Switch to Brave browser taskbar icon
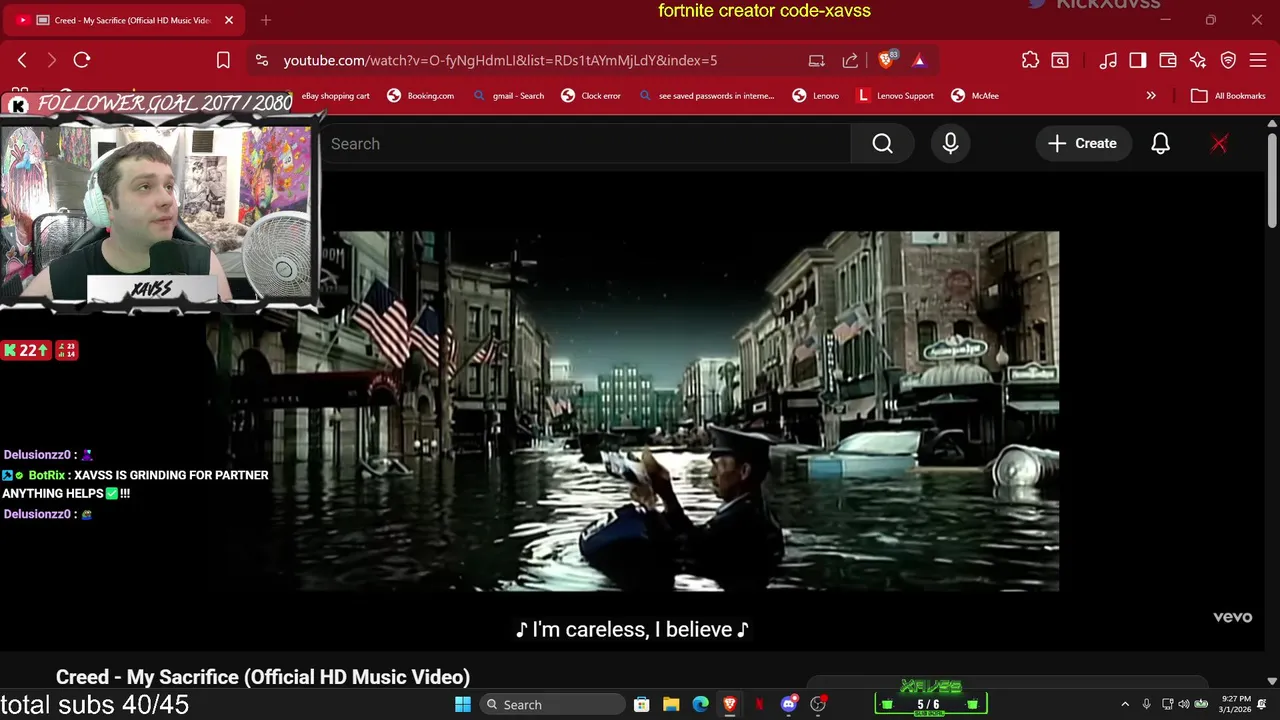 [x=730, y=704]
